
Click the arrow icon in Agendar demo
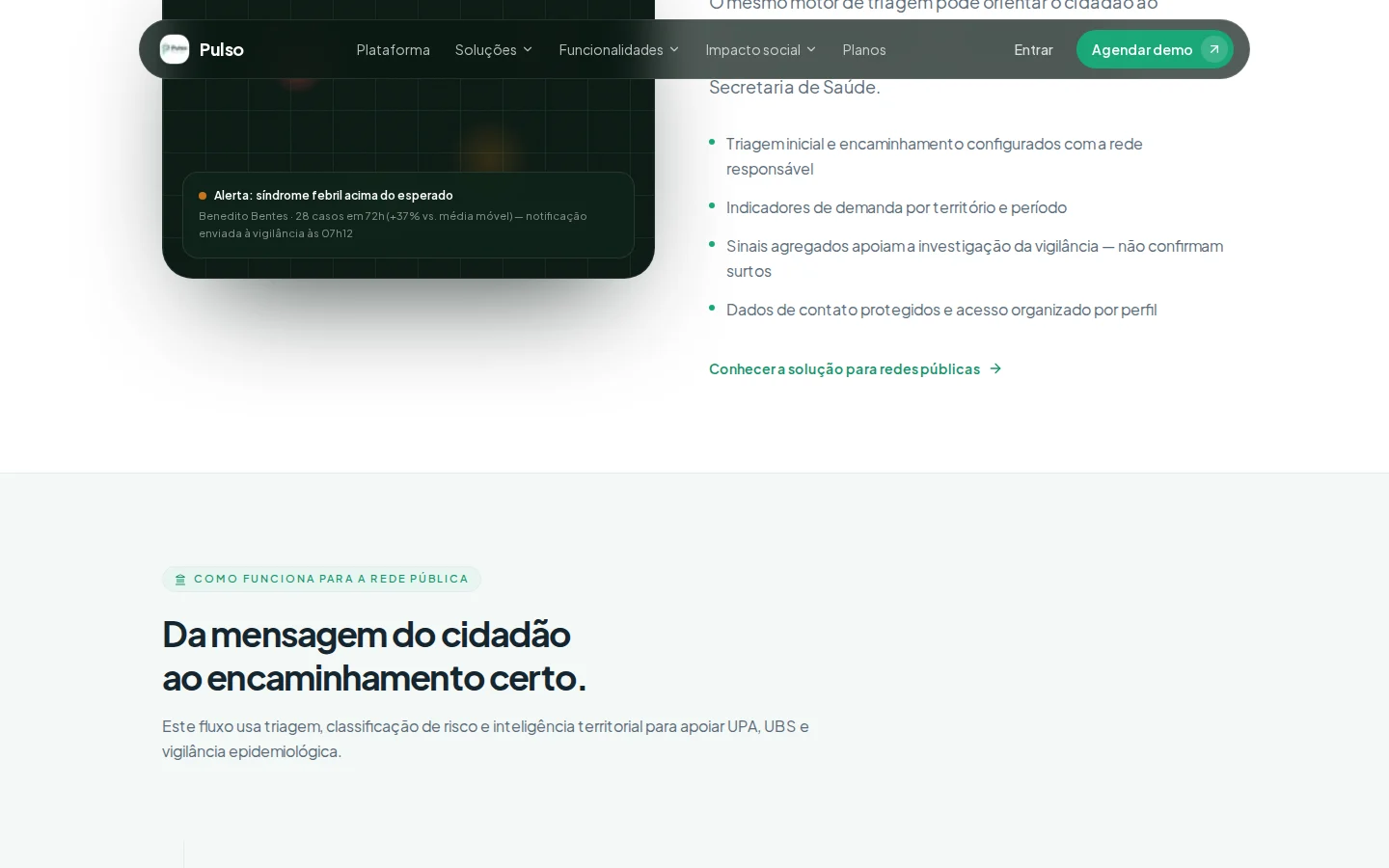[x=1214, y=49]
